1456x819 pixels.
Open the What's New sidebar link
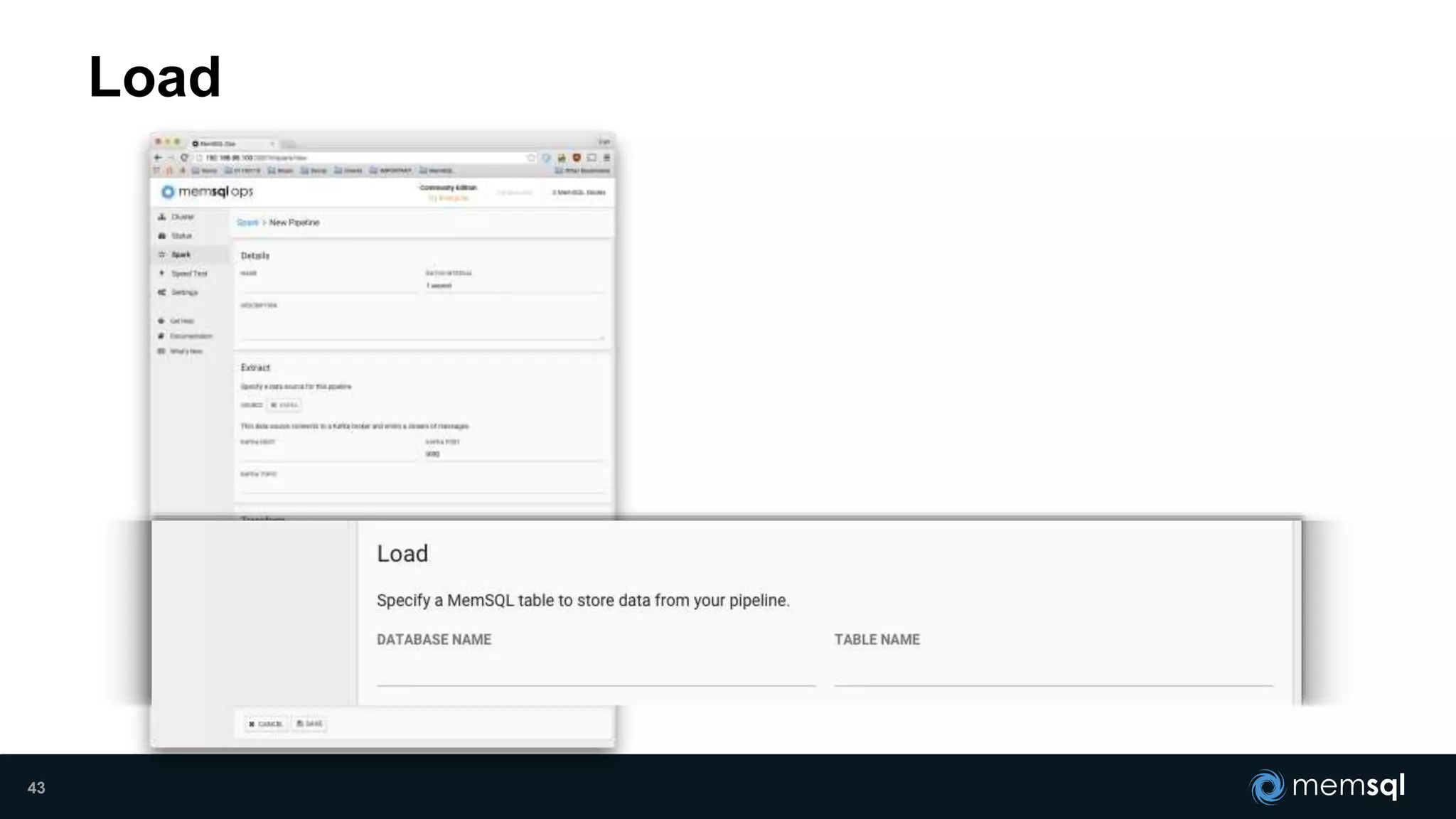(x=186, y=351)
